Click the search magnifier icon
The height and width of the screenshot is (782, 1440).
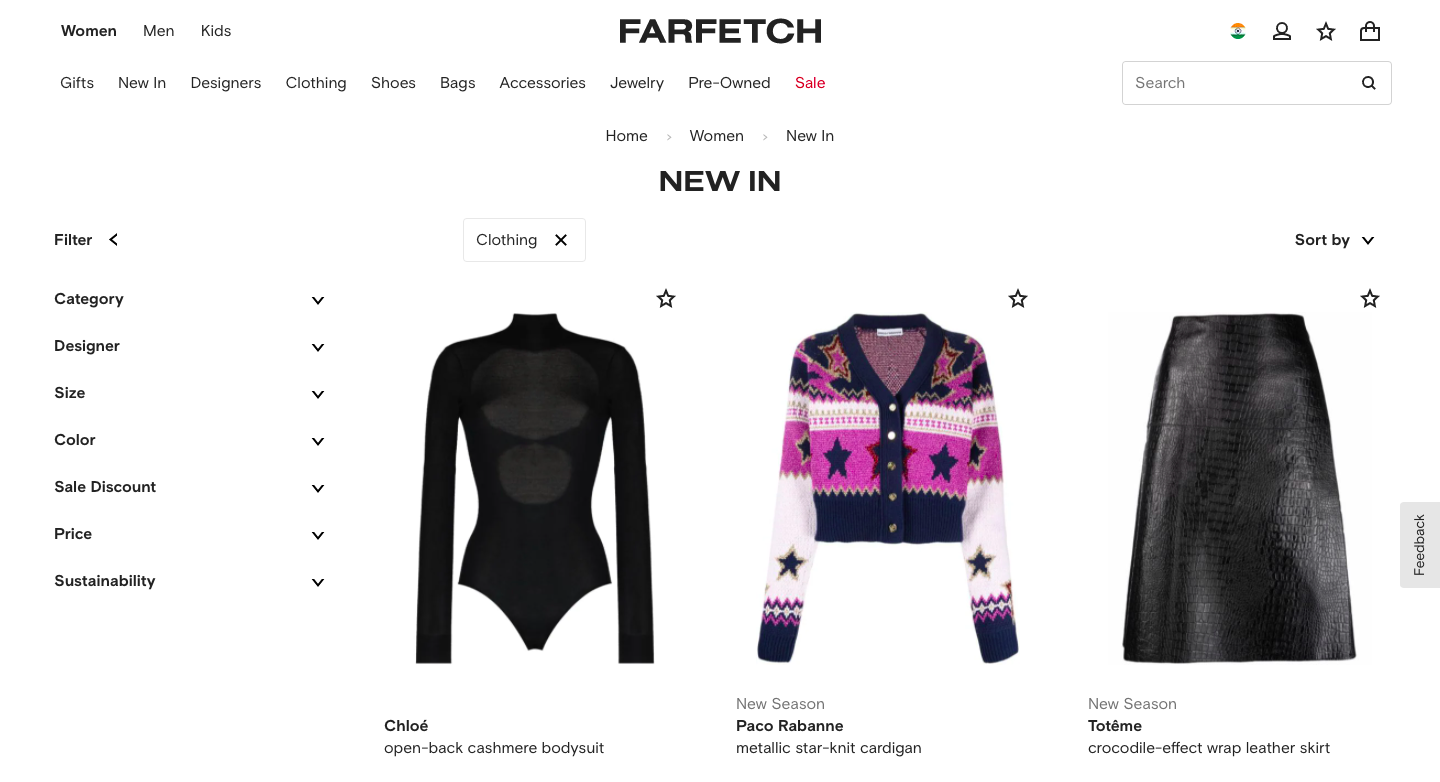[x=1369, y=83]
